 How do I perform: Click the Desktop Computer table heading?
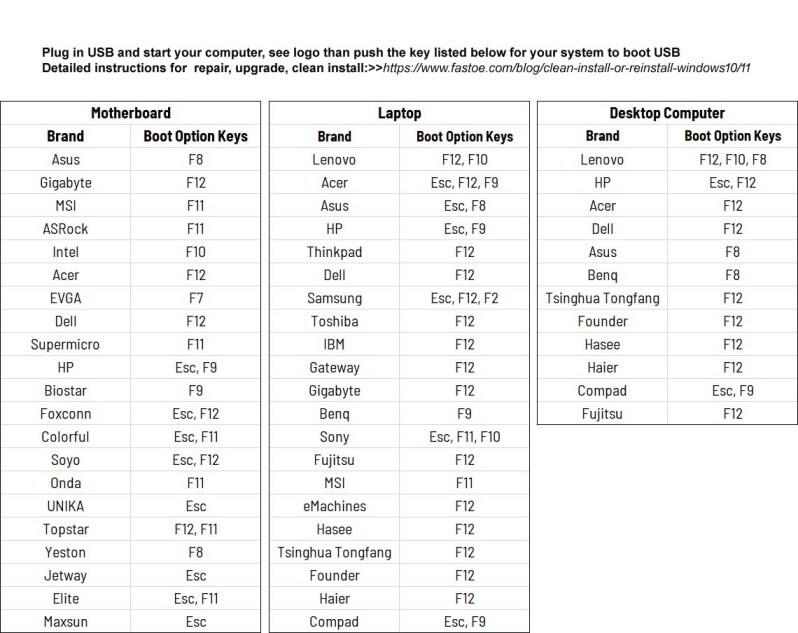(667, 113)
